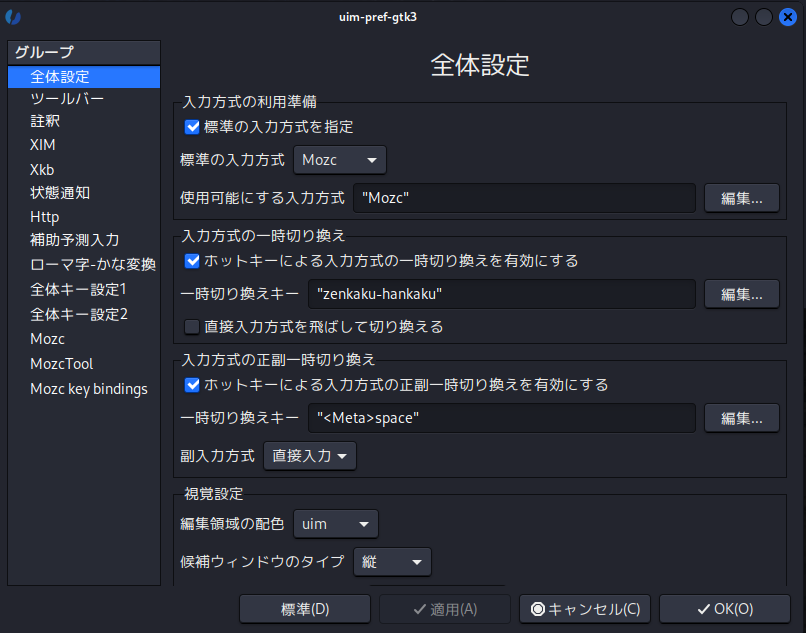
Task: Select ローマ字-かな変換 group
Action: tap(84, 264)
